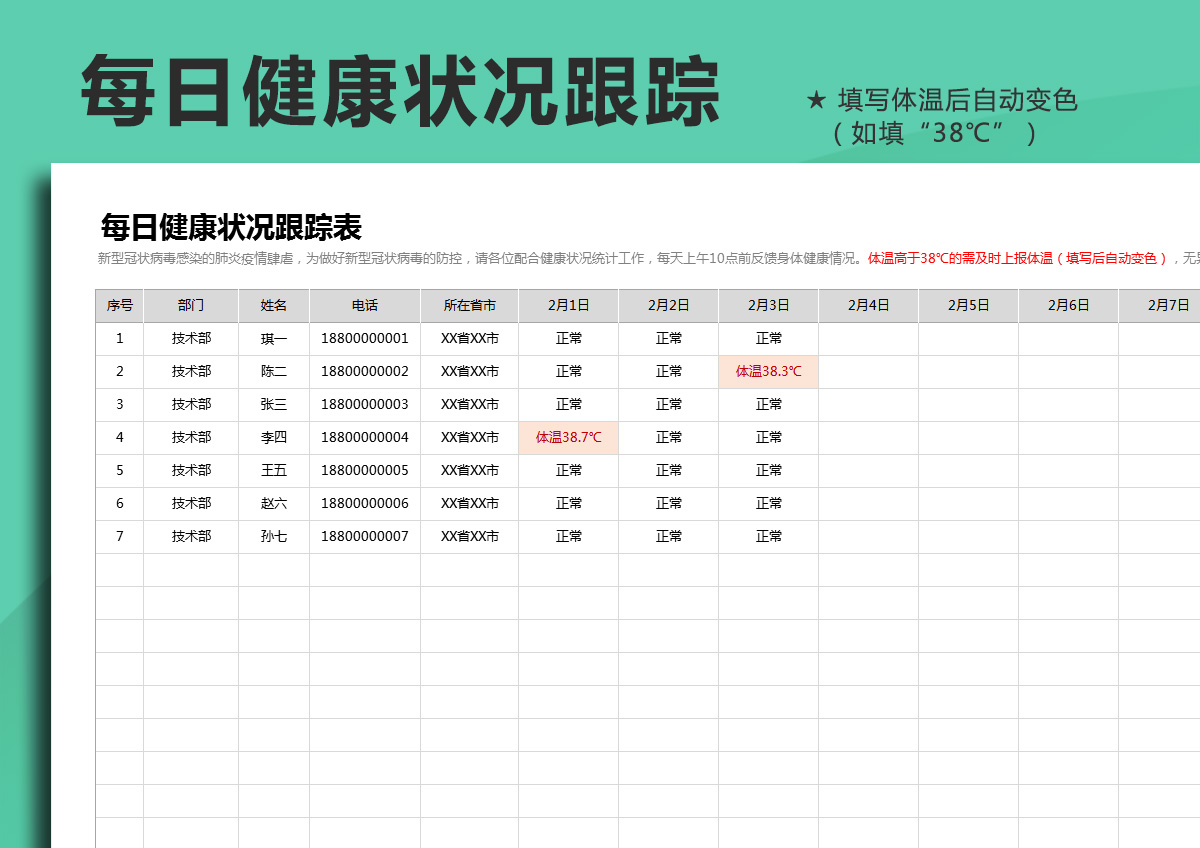Image resolution: width=1200 pixels, height=848 pixels.
Task: Click the 技术部 cell in row 2
Action: tap(192, 371)
